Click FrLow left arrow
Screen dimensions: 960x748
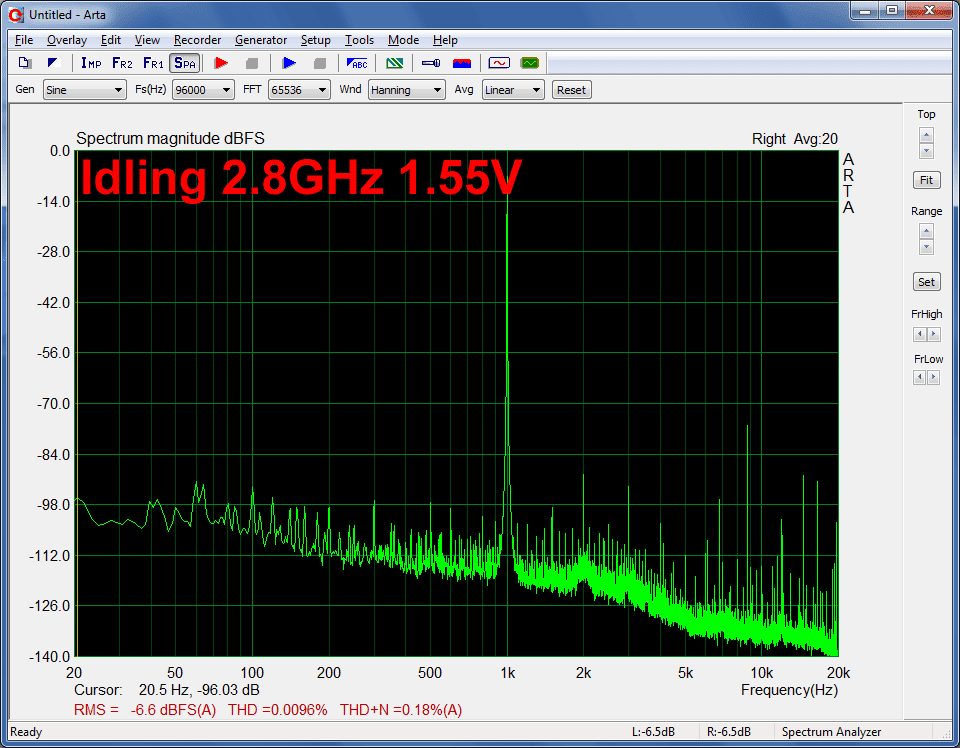point(920,378)
